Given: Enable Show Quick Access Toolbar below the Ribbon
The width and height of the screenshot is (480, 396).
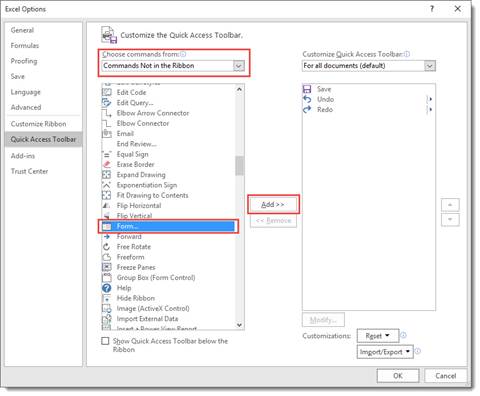Looking at the screenshot, I should (x=105, y=341).
